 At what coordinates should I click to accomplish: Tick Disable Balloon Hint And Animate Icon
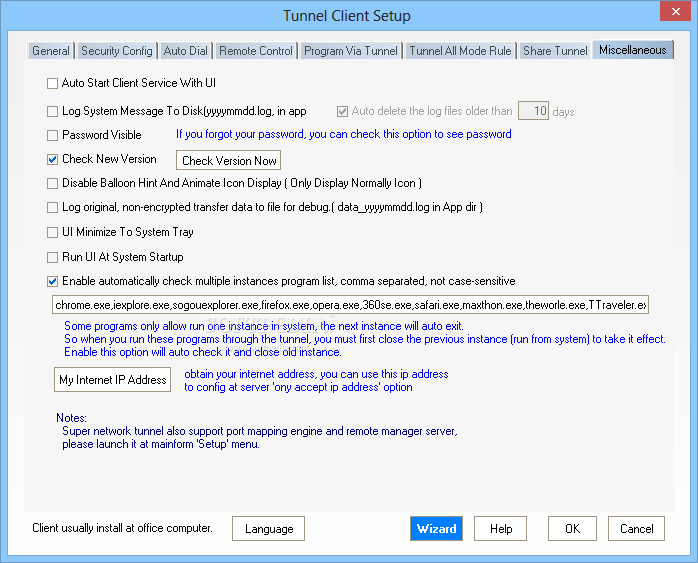(x=53, y=183)
